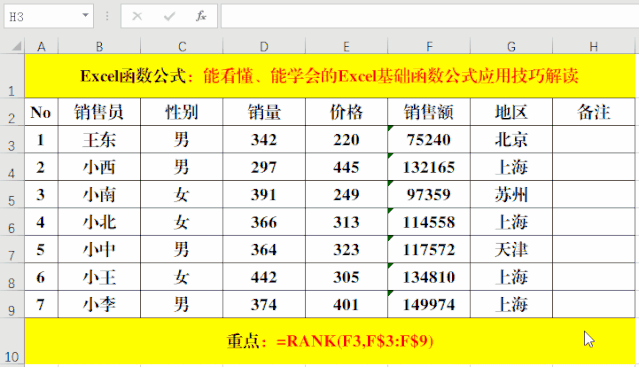Image resolution: width=639 pixels, height=367 pixels.
Task: Select the sales amount cell 149974
Action: (x=429, y=305)
